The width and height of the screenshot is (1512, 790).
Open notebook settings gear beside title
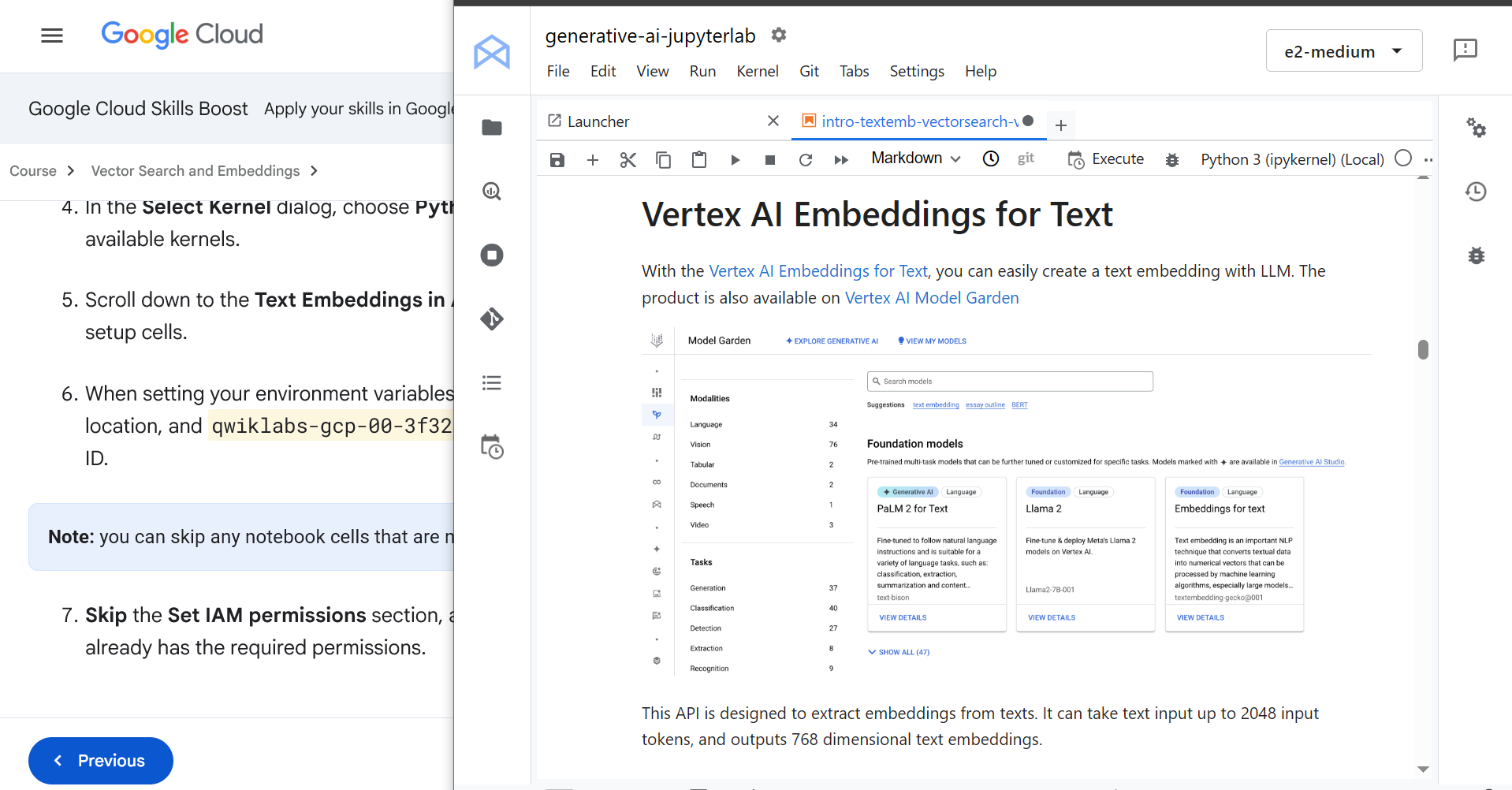tap(779, 35)
